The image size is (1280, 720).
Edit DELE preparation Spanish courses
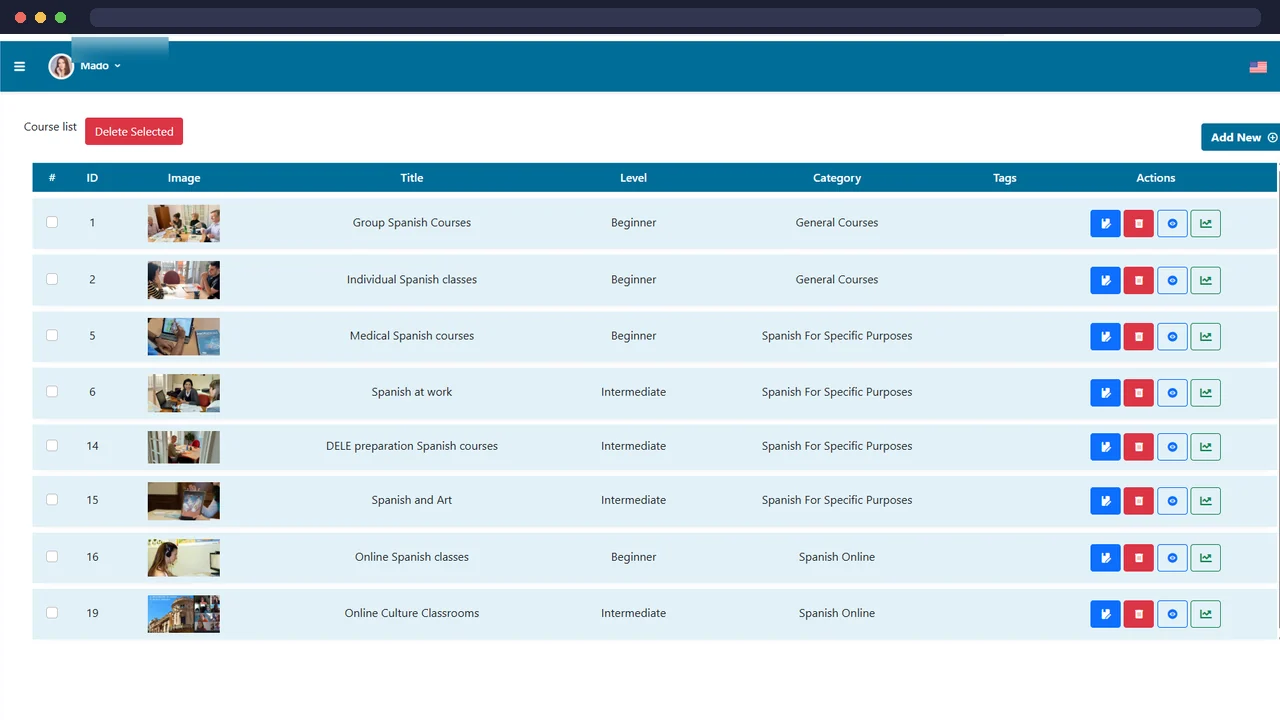tap(1105, 447)
